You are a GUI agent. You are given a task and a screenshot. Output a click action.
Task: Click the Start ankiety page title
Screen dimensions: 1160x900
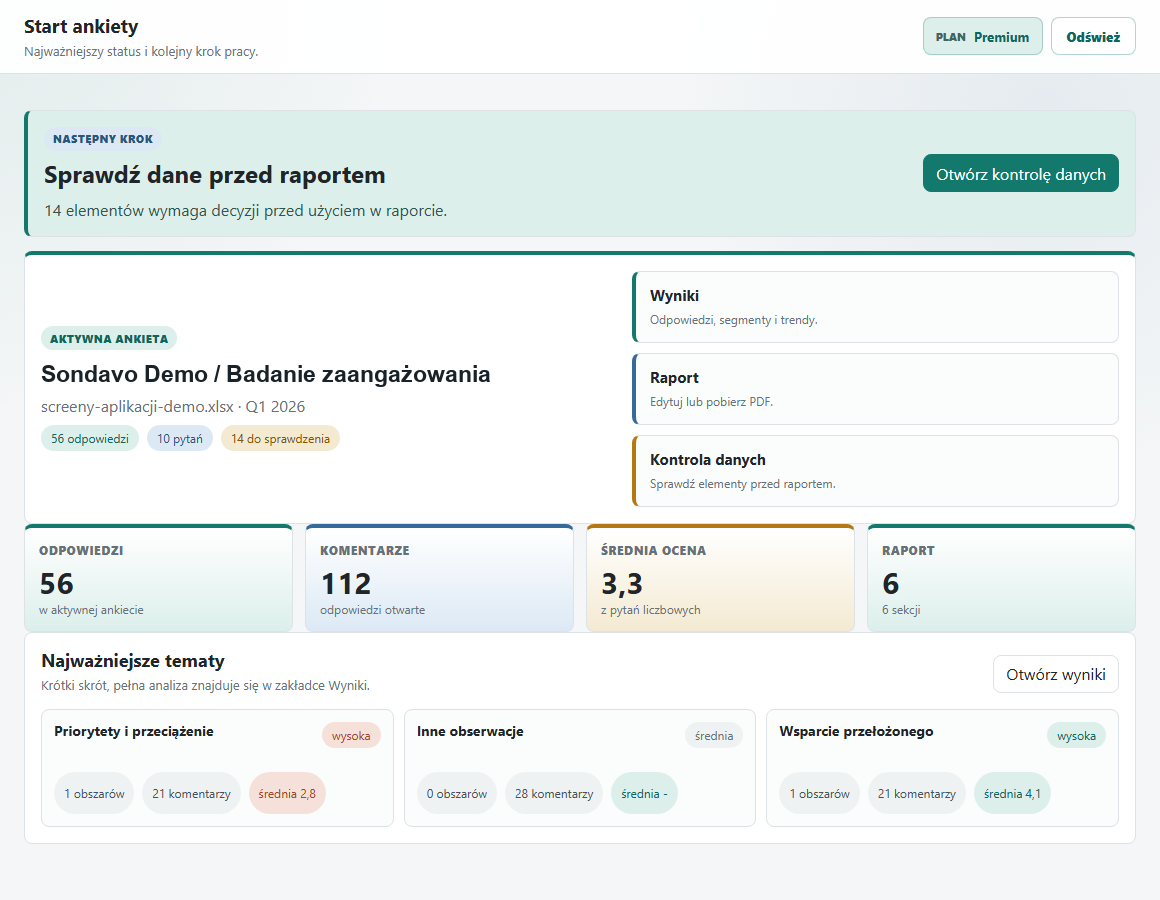click(x=81, y=27)
